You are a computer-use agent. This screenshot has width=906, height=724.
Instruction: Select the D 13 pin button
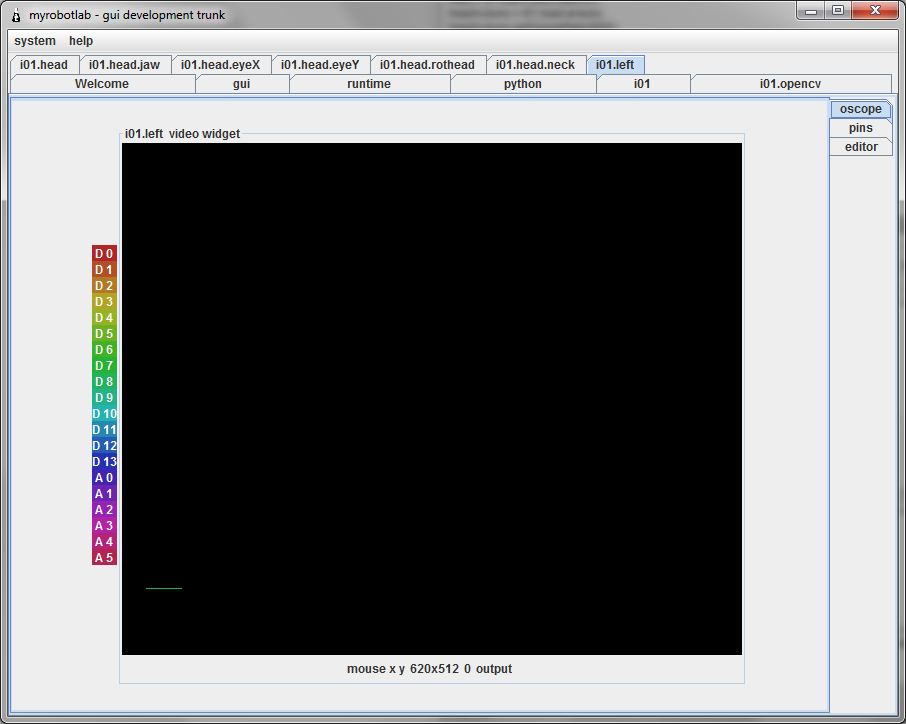coord(104,462)
